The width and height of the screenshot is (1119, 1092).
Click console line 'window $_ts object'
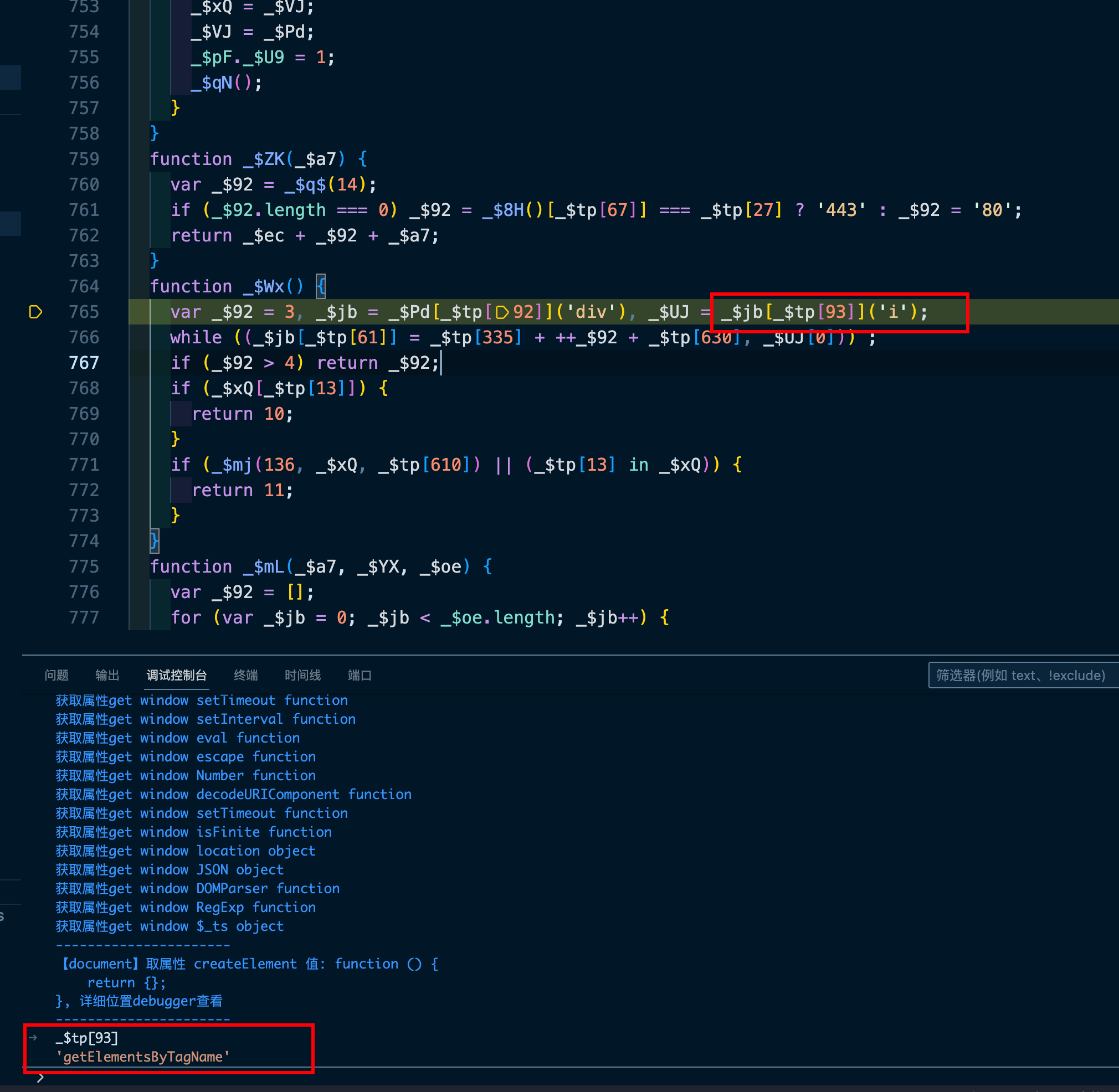170,926
